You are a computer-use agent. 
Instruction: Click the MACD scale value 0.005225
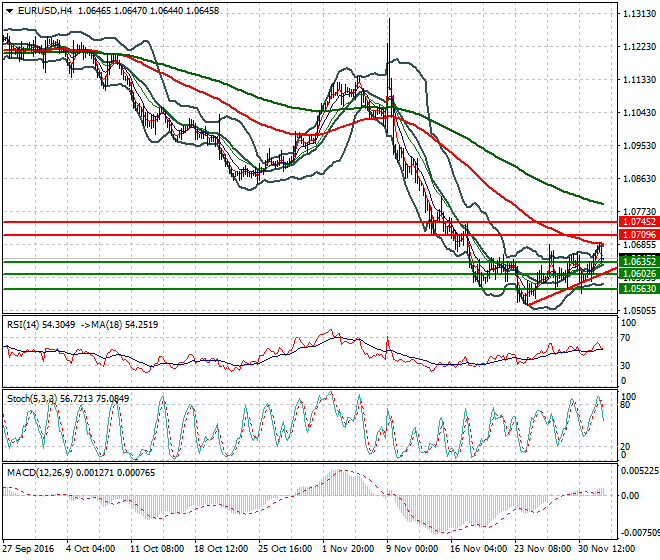[x=640, y=471]
